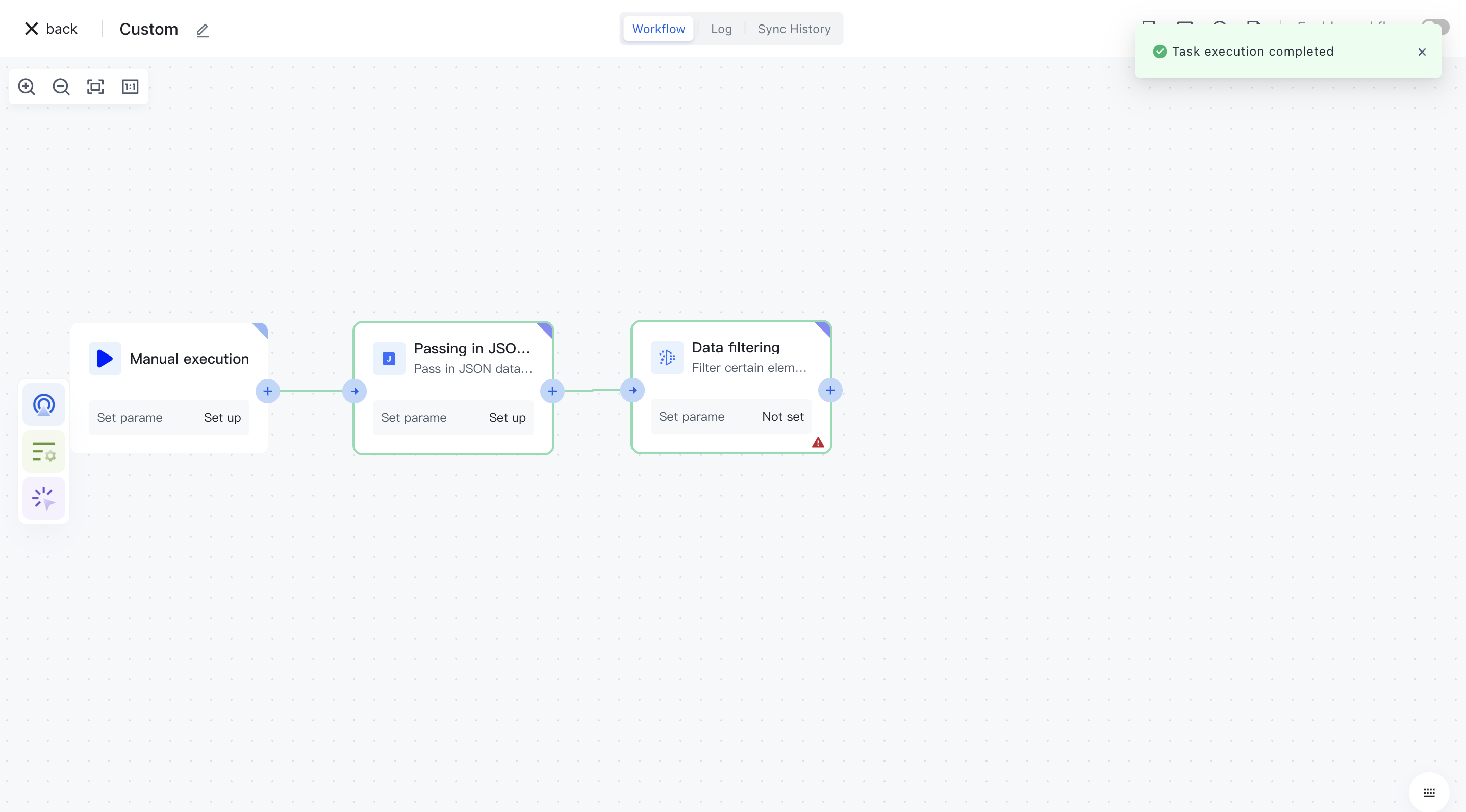This screenshot has height=812, width=1466.
Task: Select the Manual execution node play icon
Action: [x=105, y=359]
